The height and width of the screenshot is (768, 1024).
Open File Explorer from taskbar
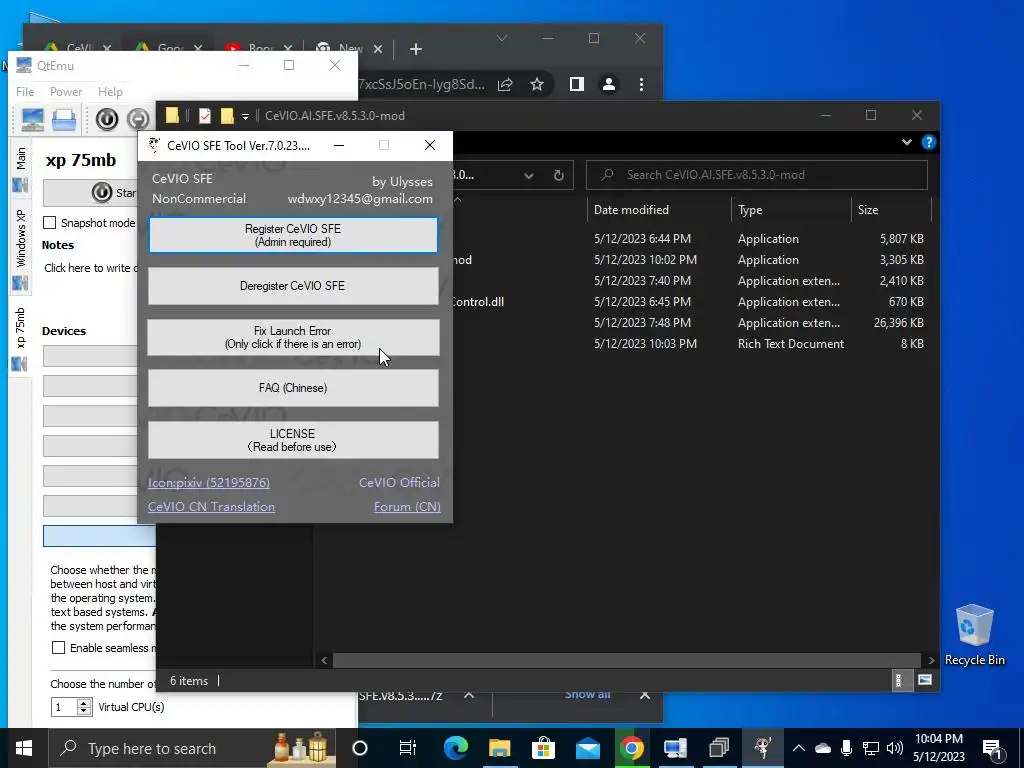click(x=500, y=748)
